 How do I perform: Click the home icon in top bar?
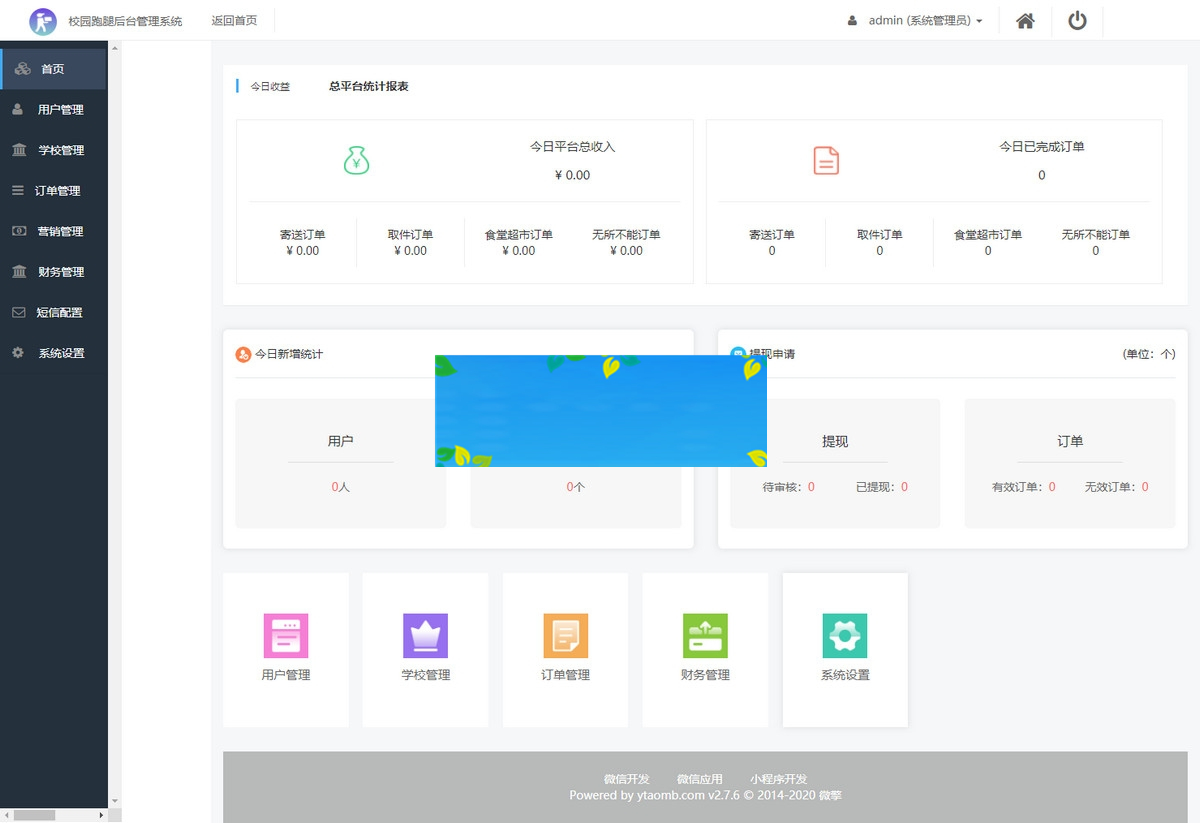pyautogui.click(x=1024, y=20)
